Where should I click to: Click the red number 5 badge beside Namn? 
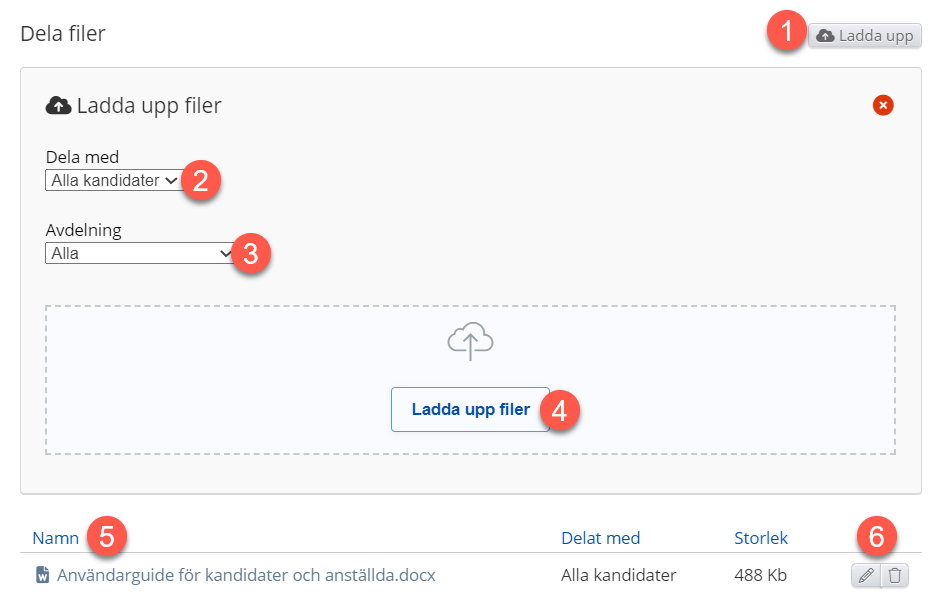pyautogui.click(x=106, y=537)
